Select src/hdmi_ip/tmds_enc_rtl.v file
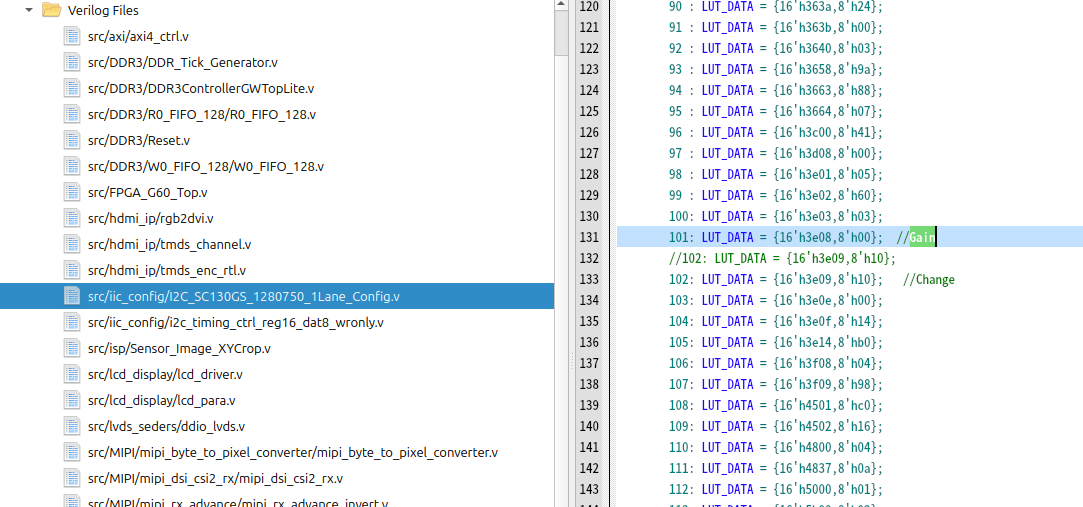This screenshot has width=1083, height=507. (166, 270)
